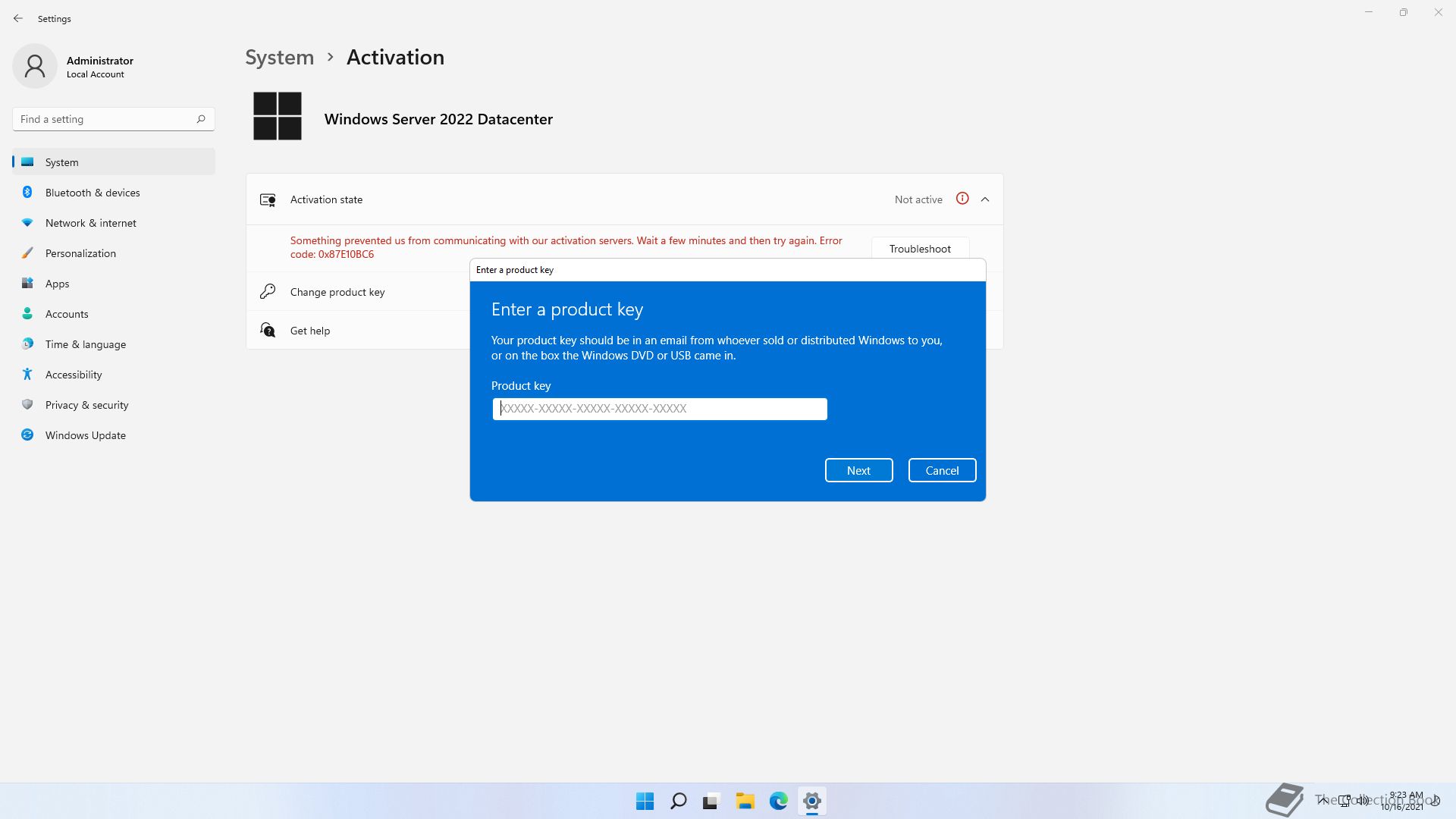Click the Activation breadcrumb heading
This screenshot has width=1456, height=819.
(x=395, y=57)
